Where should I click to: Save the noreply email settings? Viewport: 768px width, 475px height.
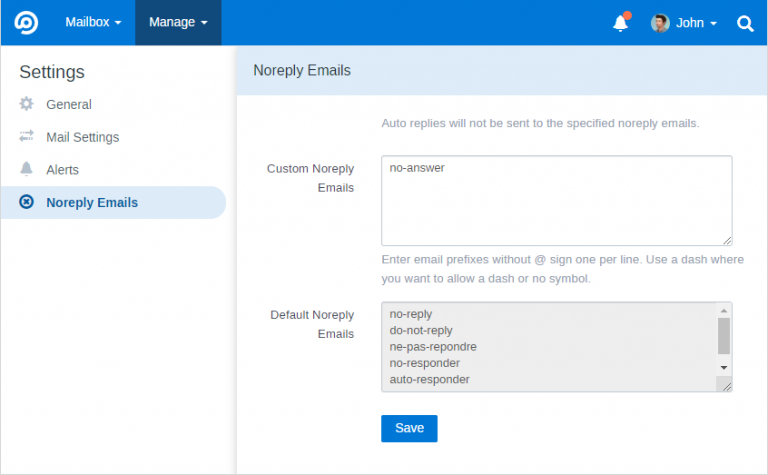click(409, 428)
